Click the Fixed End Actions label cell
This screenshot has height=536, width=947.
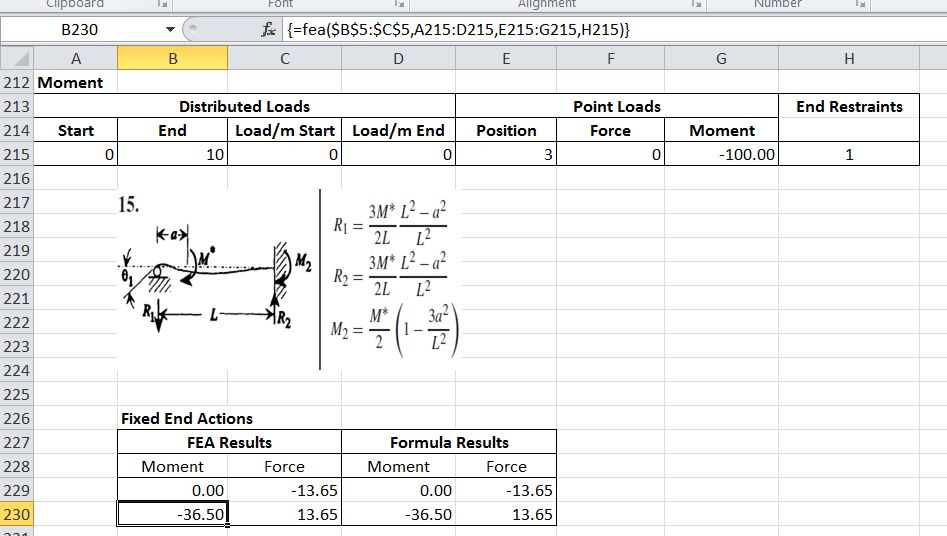tap(187, 419)
